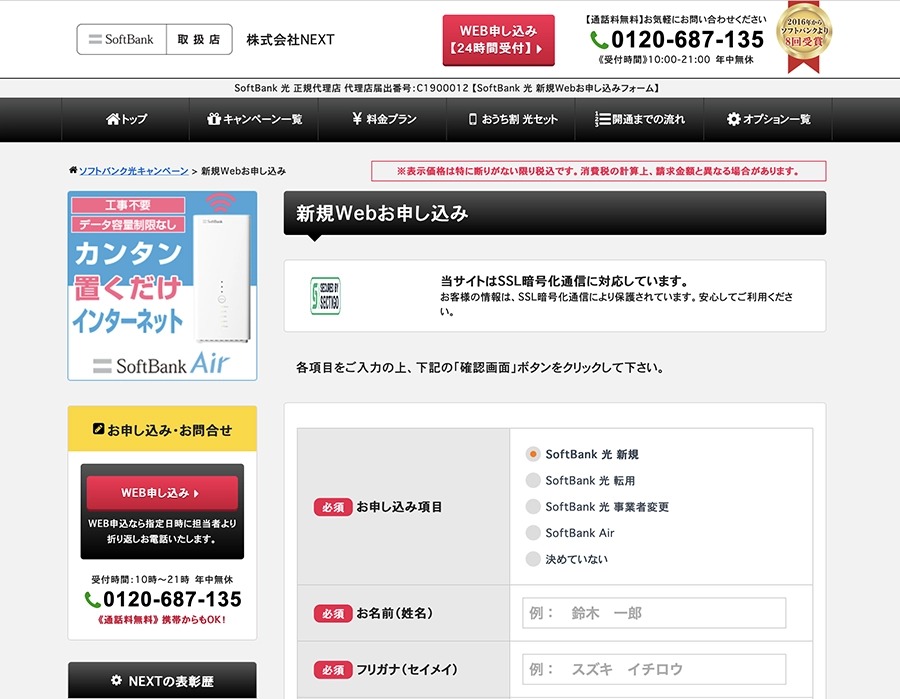Click the gift icon beside キャンペーン一覧
900x699 pixels.
coord(214,119)
